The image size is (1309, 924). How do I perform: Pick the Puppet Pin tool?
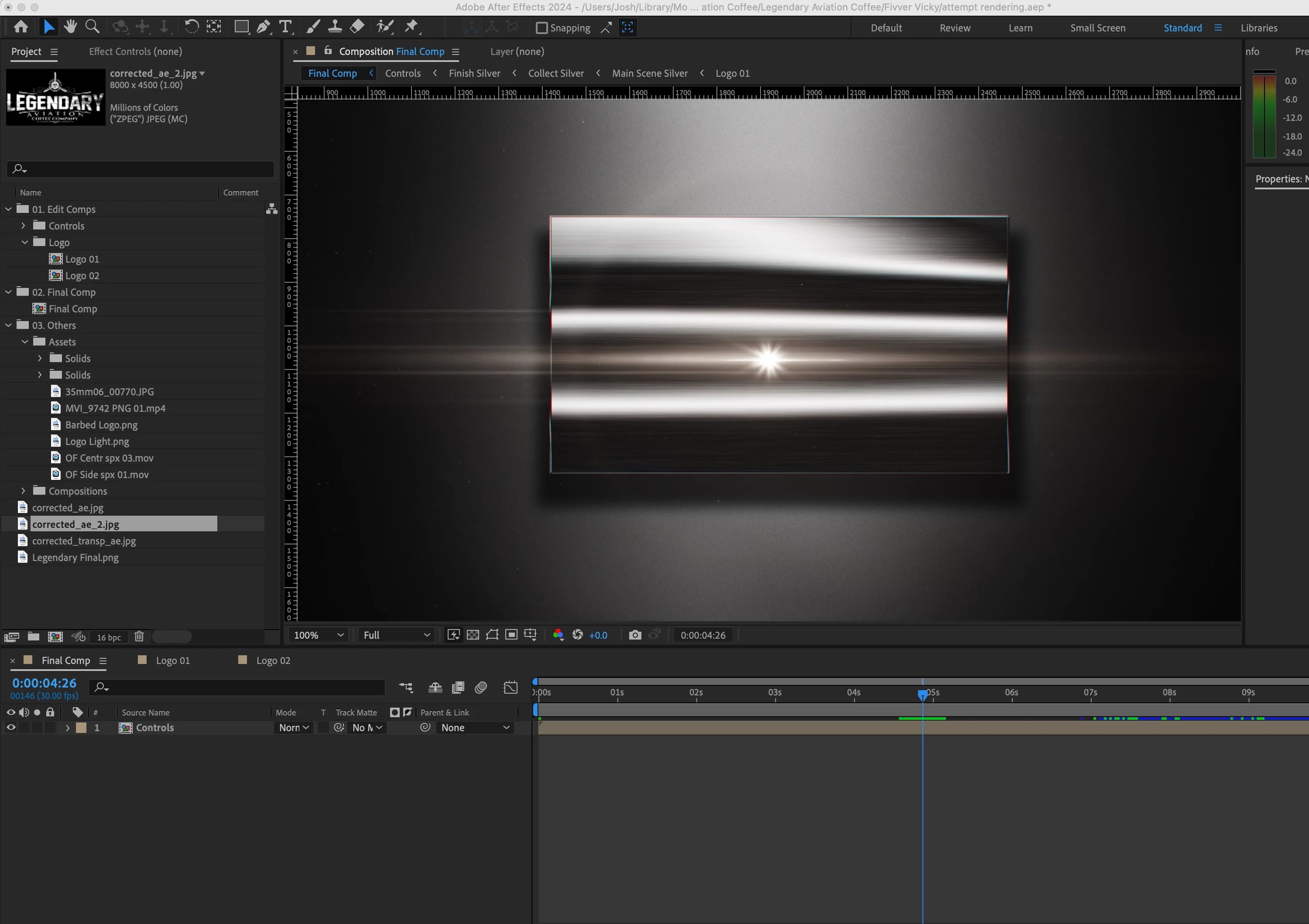pos(411,27)
